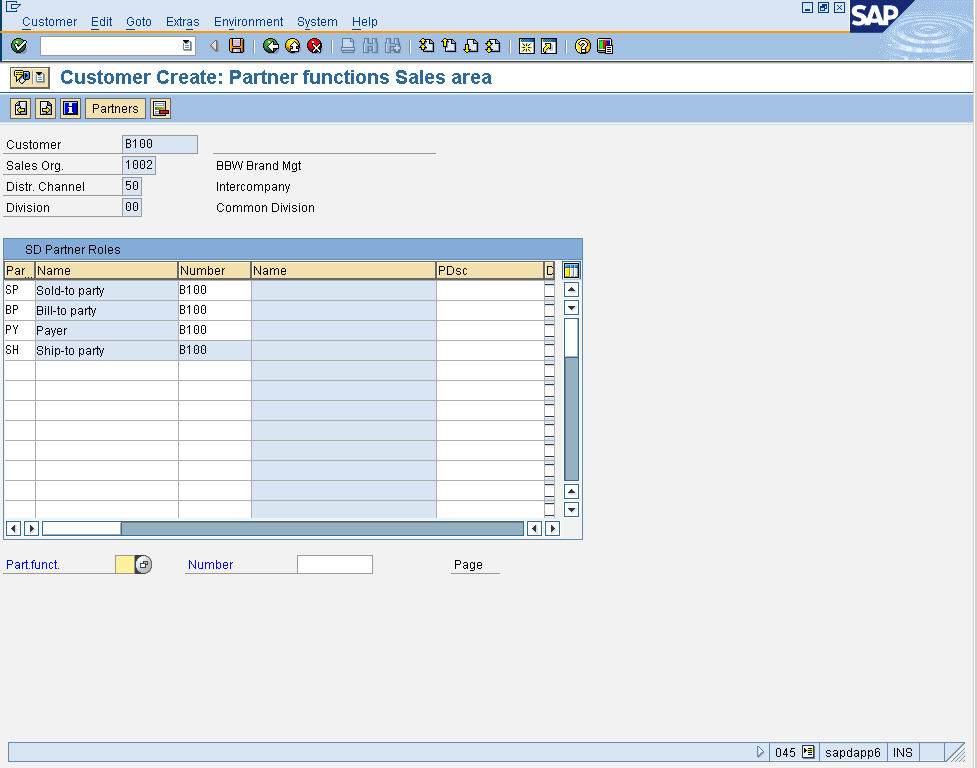The width and height of the screenshot is (977, 768).
Task: Click the blue Part.funct. label
Action: (x=33, y=564)
